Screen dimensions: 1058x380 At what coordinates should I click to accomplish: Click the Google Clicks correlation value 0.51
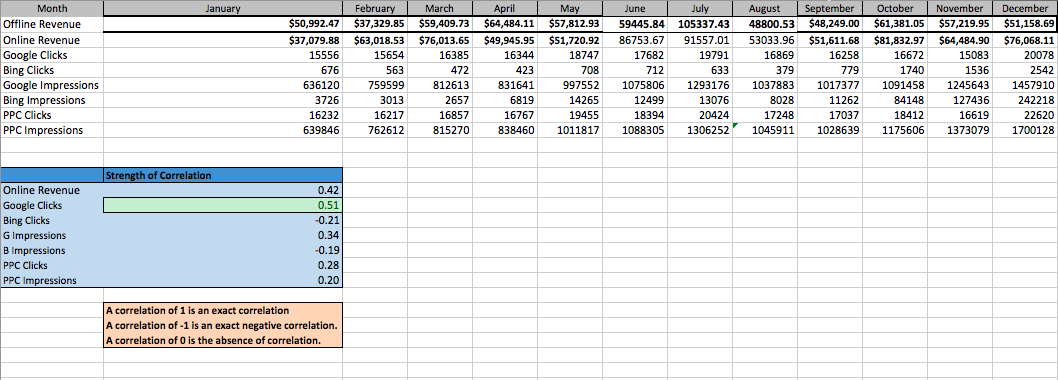223,205
